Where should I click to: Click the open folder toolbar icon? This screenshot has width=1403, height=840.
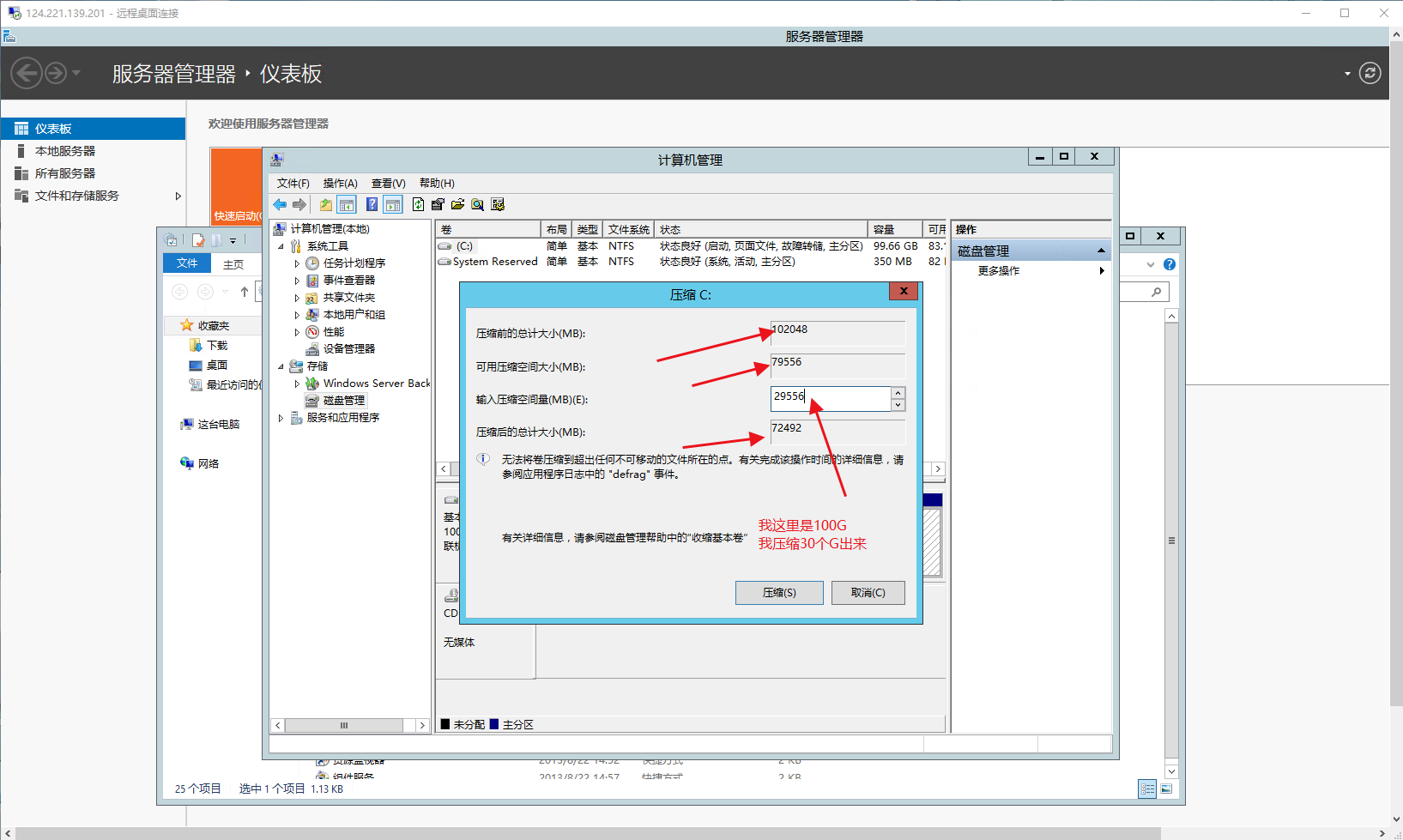(x=457, y=205)
